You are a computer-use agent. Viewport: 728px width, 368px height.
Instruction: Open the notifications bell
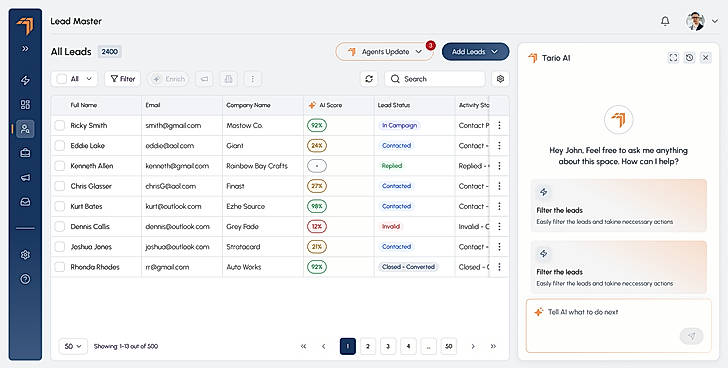tap(665, 21)
